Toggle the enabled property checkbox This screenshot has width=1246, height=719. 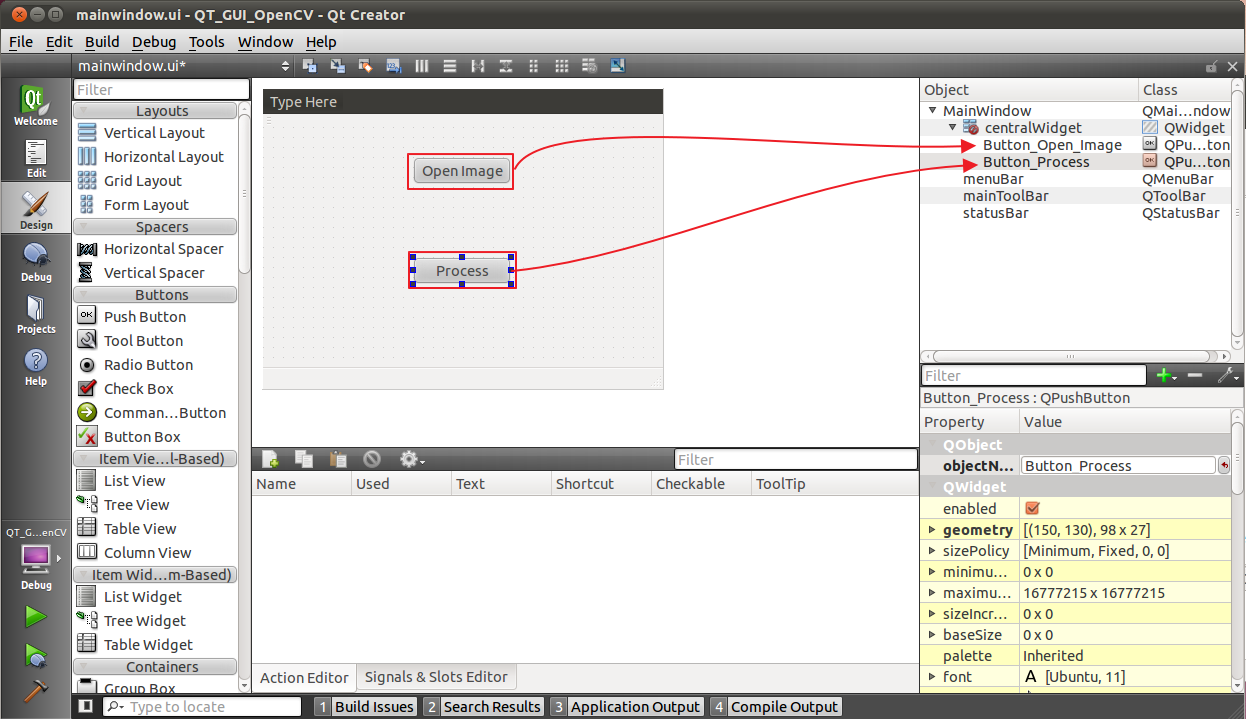coord(1033,508)
